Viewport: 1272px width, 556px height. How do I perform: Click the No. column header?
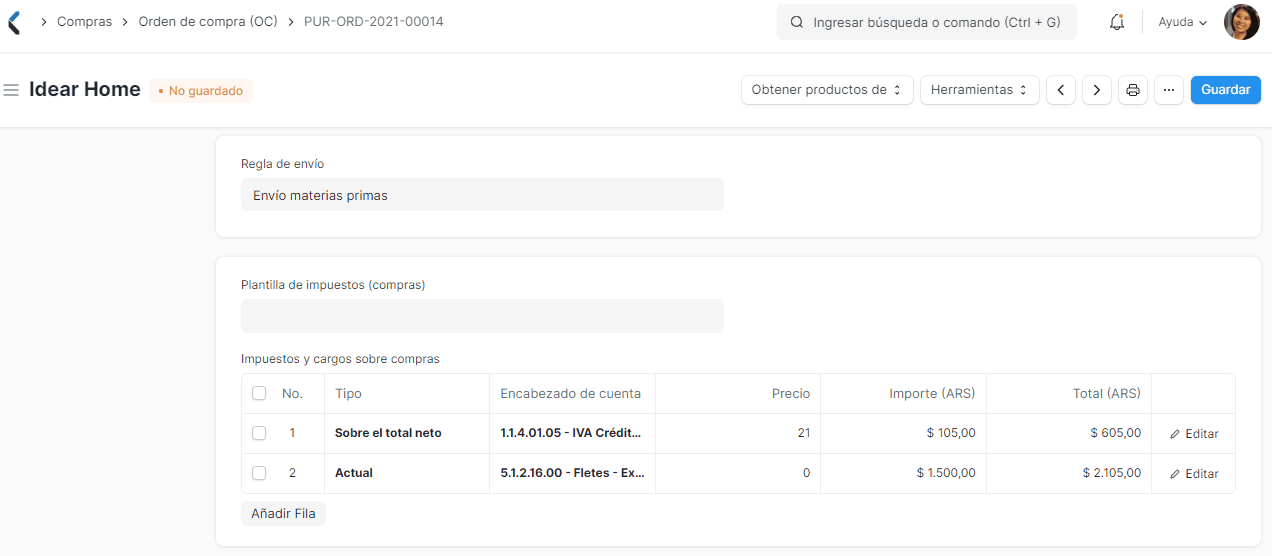(292, 394)
